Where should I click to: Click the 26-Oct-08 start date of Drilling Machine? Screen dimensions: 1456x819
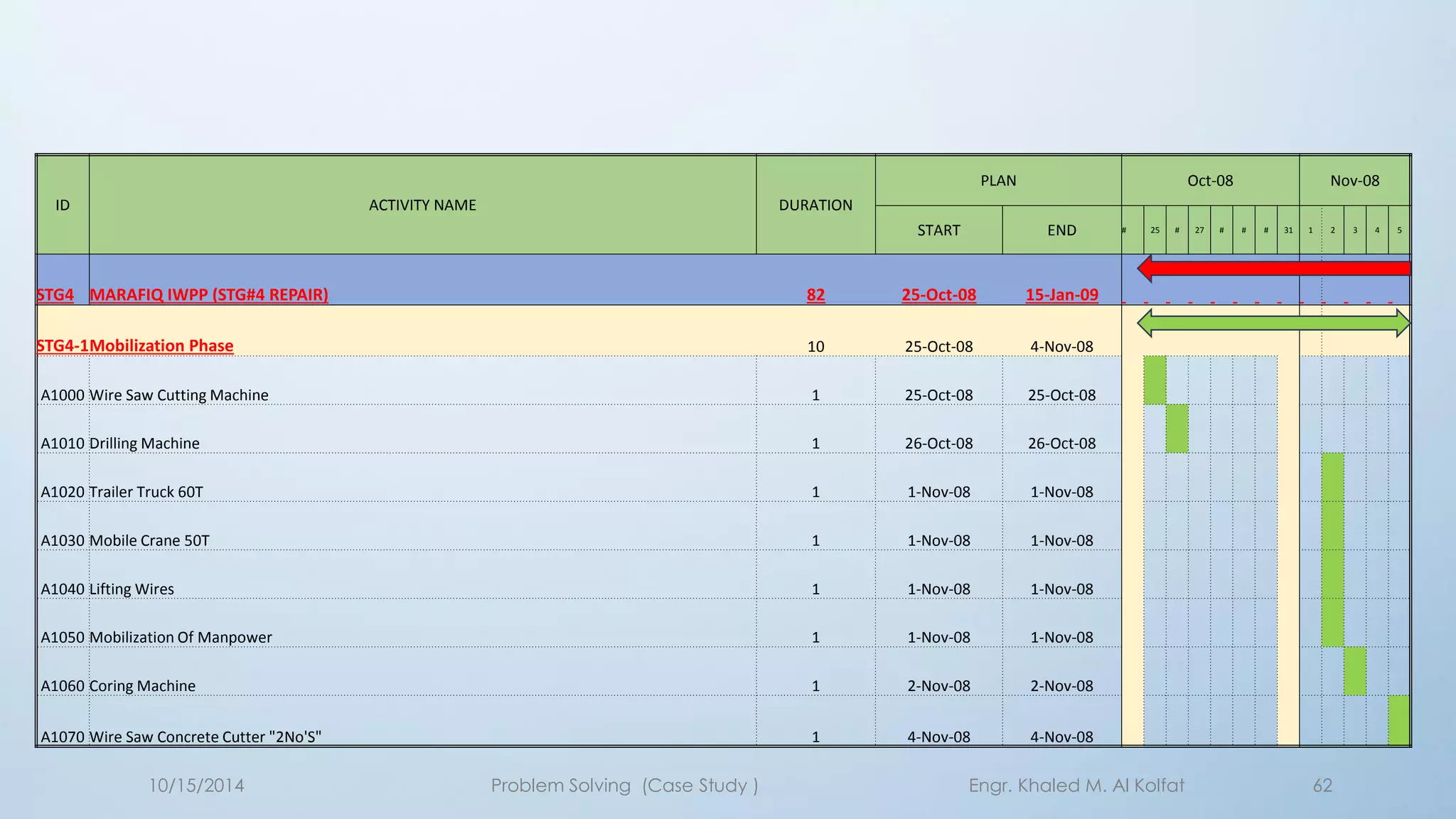938,443
